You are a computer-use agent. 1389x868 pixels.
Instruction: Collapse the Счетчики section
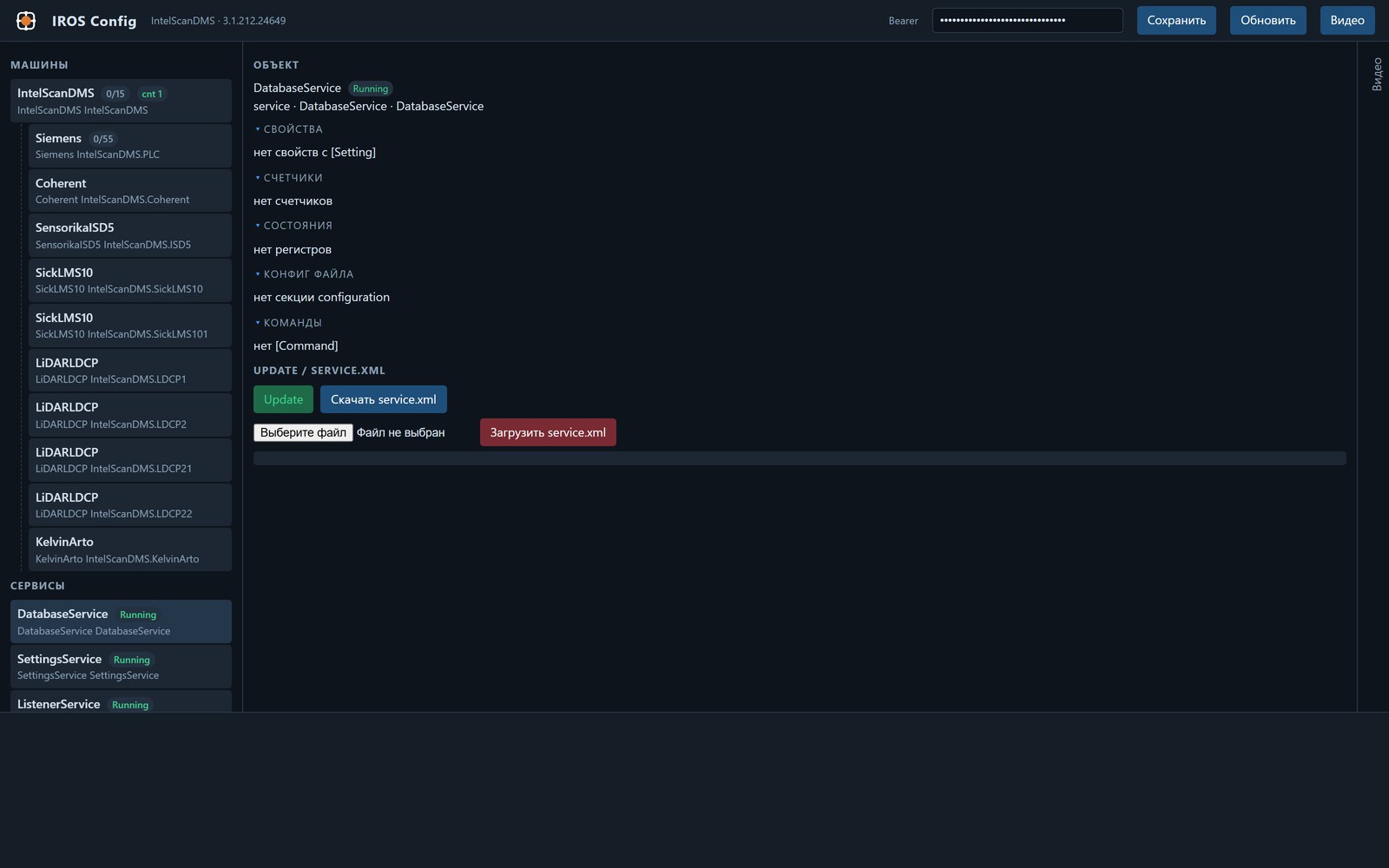[288, 178]
